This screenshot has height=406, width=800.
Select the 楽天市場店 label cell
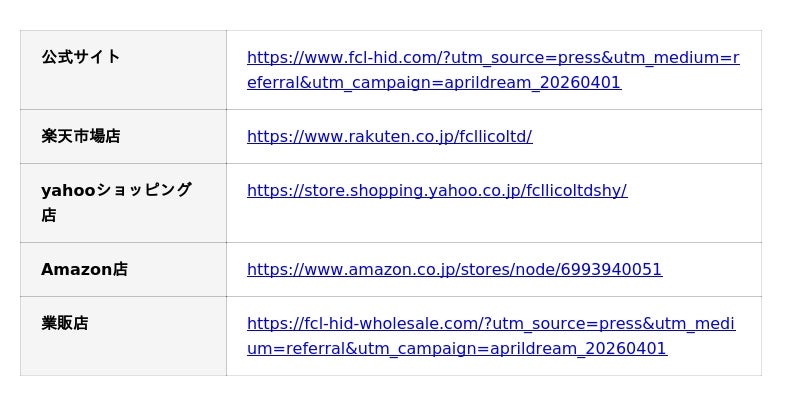pos(81,136)
